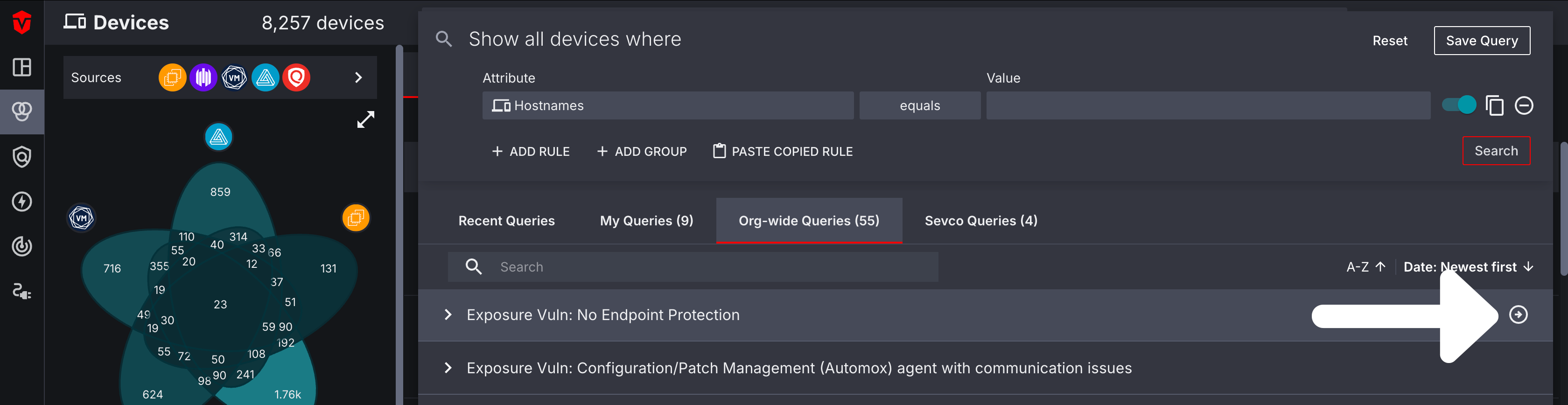Click the '8,257 devices' count text

tap(322, 22)
